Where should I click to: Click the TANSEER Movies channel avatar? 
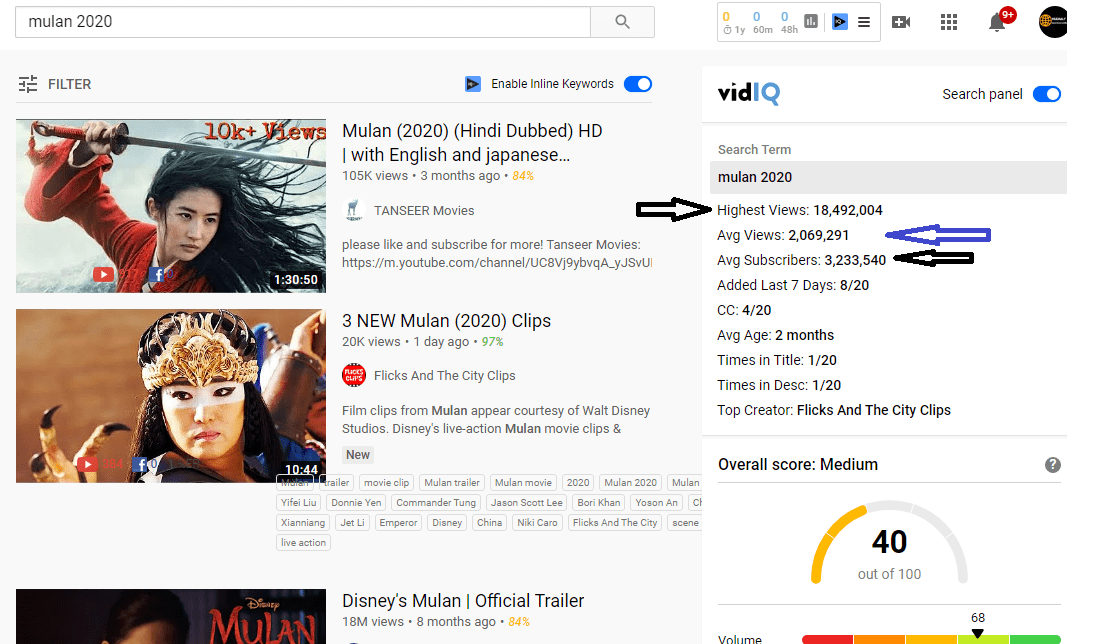tap(354, 210)
